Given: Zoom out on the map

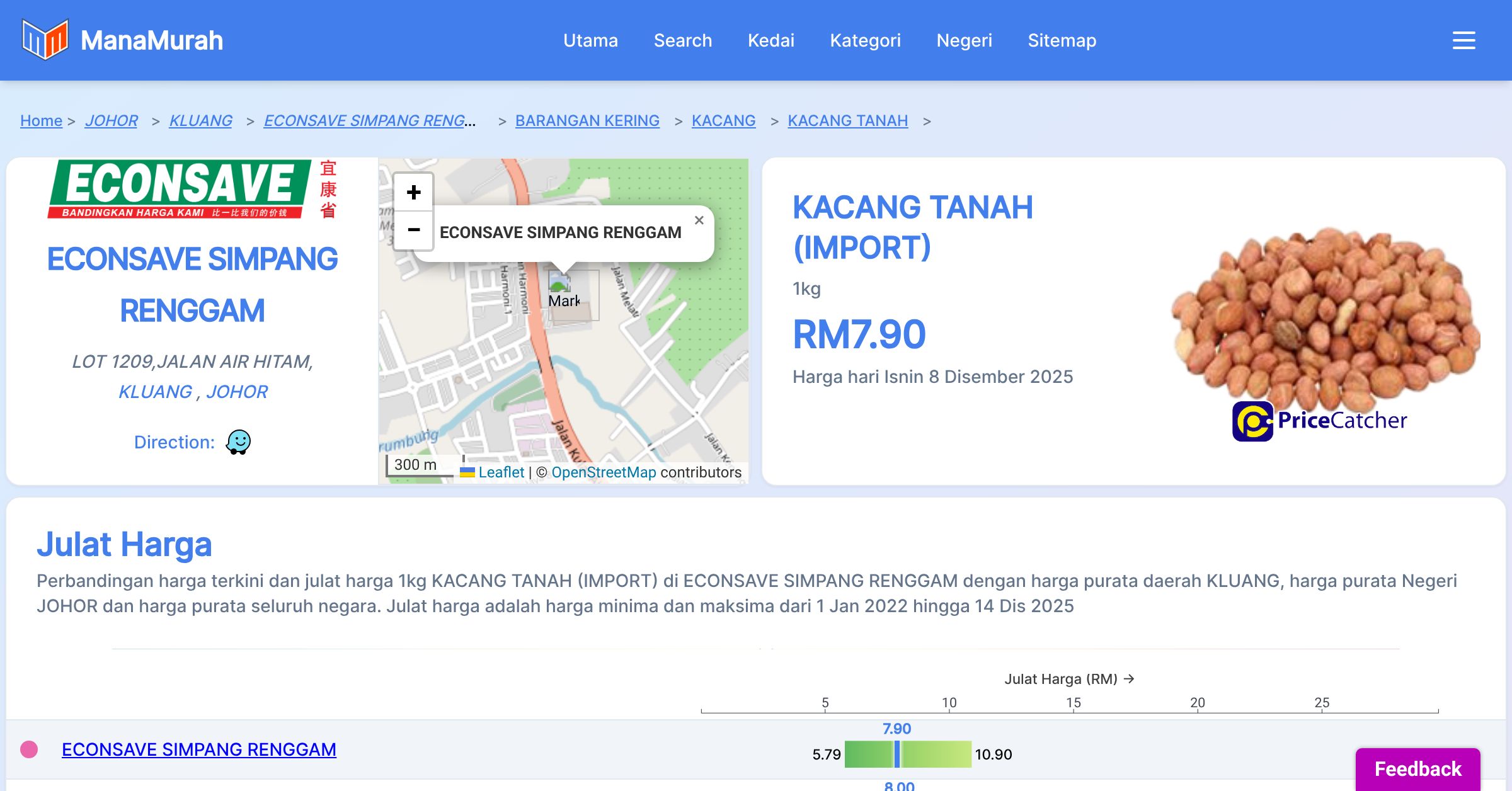Looking at the screenshot, I should 413,230.
